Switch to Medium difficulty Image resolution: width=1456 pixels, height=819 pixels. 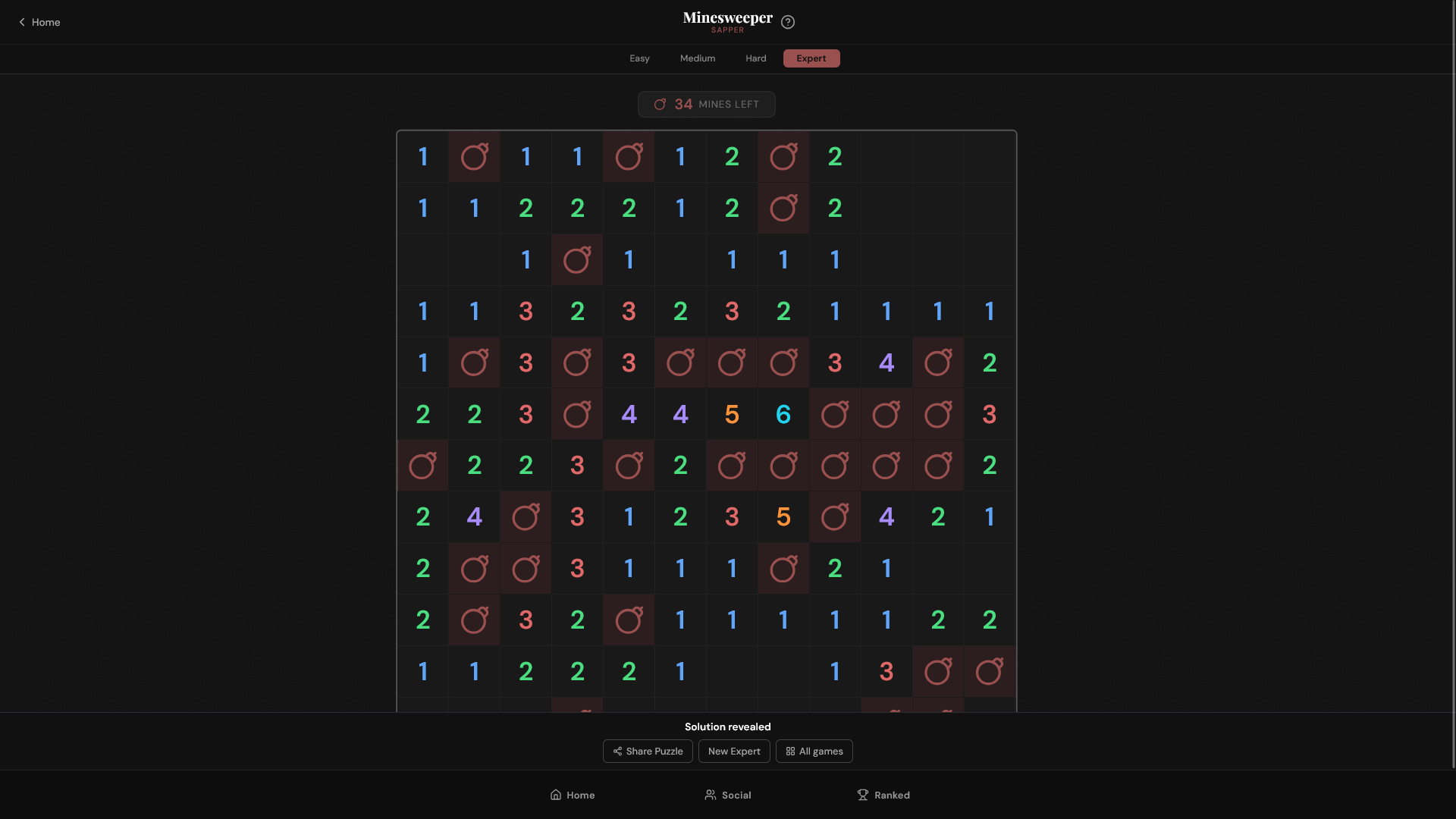point(697,58)
